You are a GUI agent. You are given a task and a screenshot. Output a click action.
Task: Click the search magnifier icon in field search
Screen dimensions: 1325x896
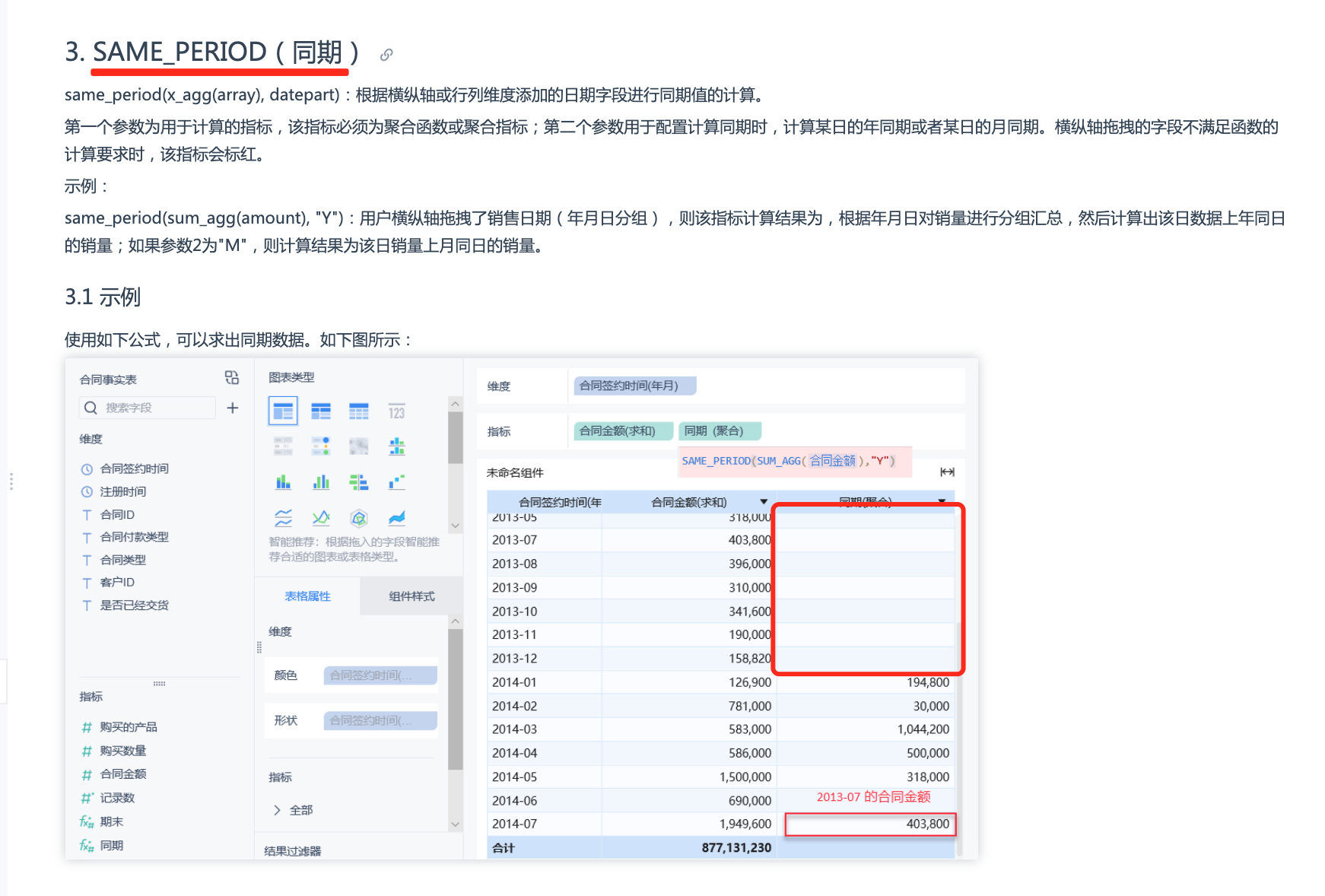point(91,408)
